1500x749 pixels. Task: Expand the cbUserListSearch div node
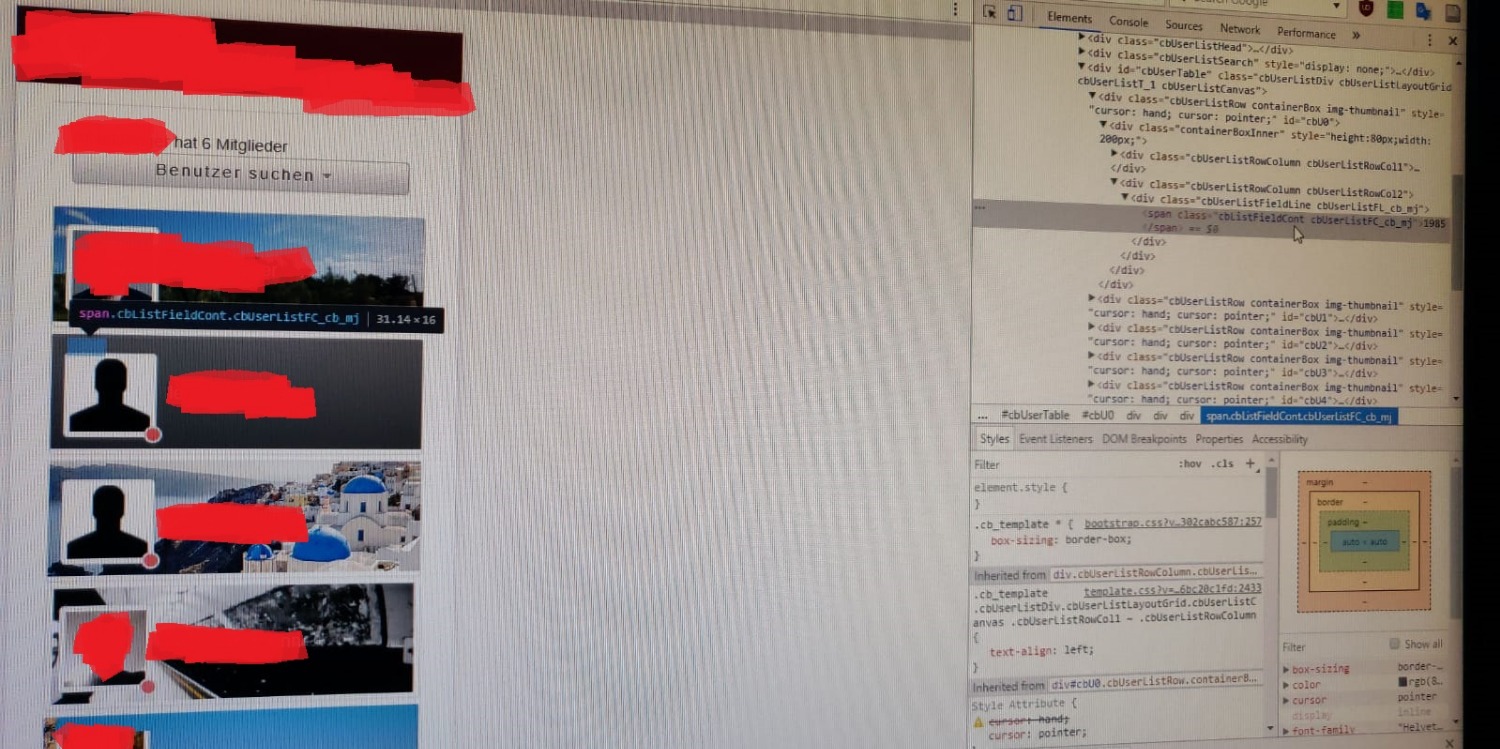pyautogui.click(x=1081, y=52)
